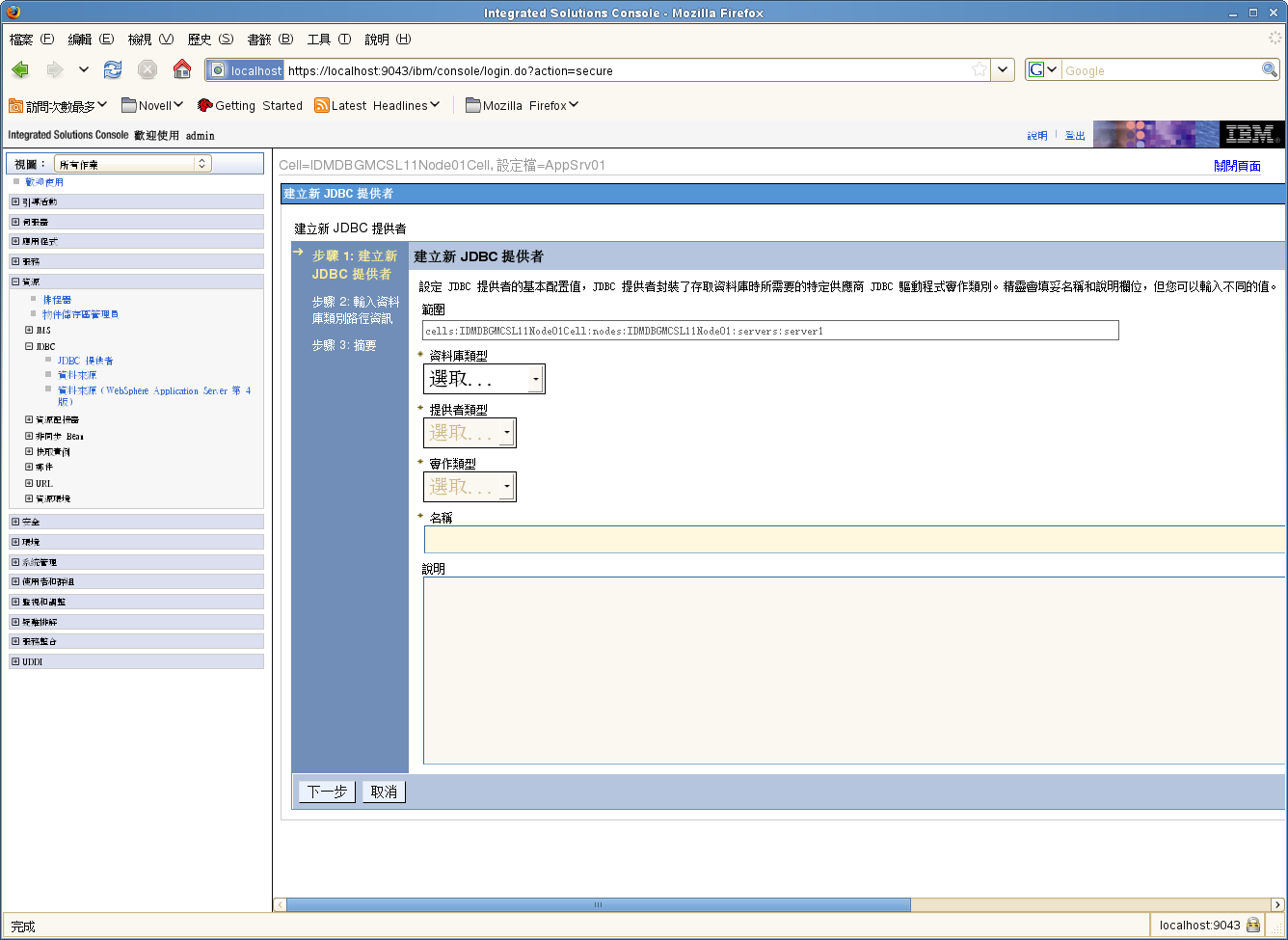Click the search magnifier icon

(x=1270, y=69)
